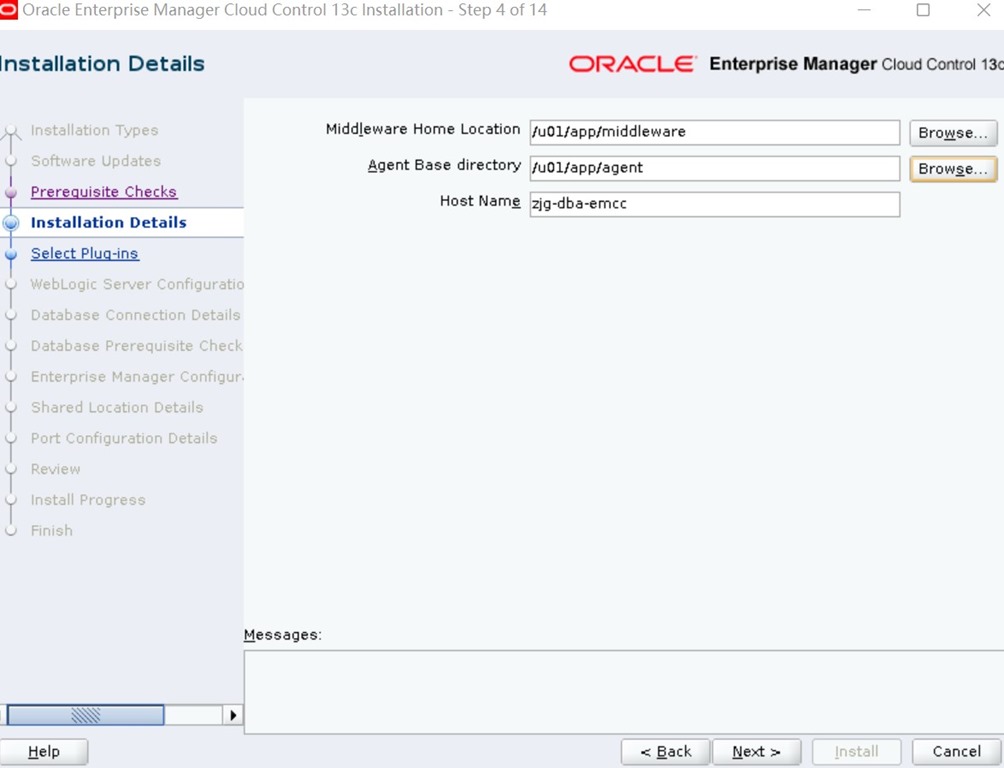Click inside the Messages text area
This screenshot has width=1004, height=768.
pos(624,692)
